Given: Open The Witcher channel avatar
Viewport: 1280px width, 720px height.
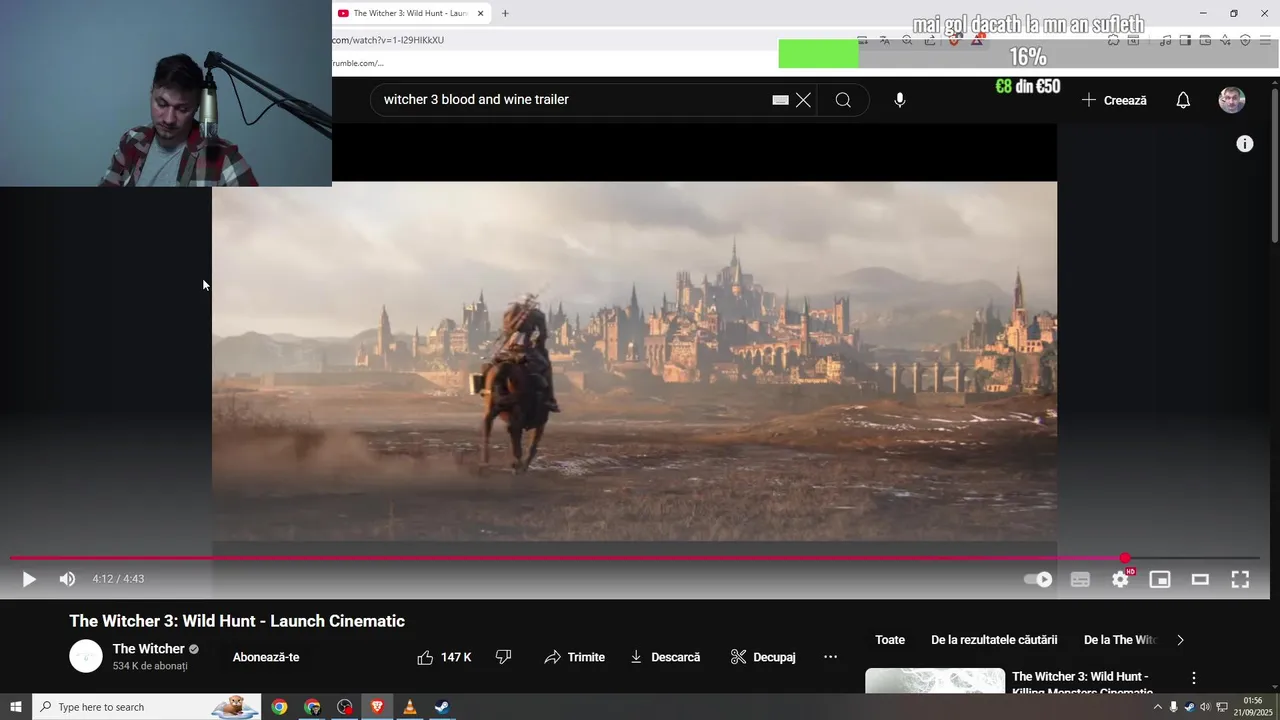Looking at the screenshot, I should click(x=86, y=656).
